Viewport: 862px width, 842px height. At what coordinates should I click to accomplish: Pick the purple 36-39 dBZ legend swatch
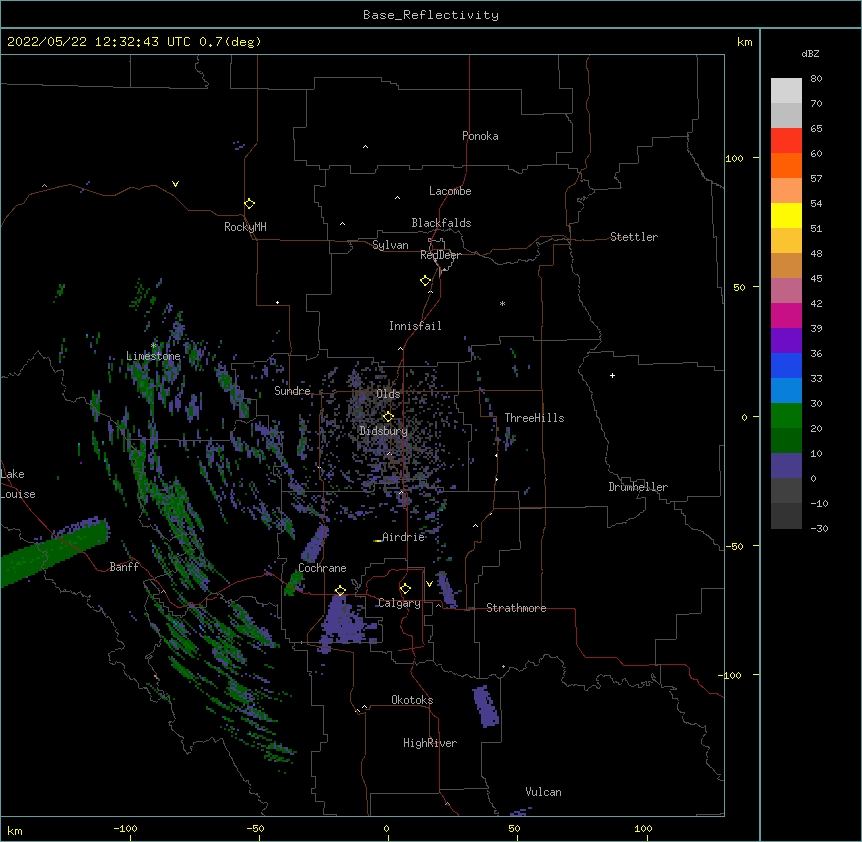(786, 341)
